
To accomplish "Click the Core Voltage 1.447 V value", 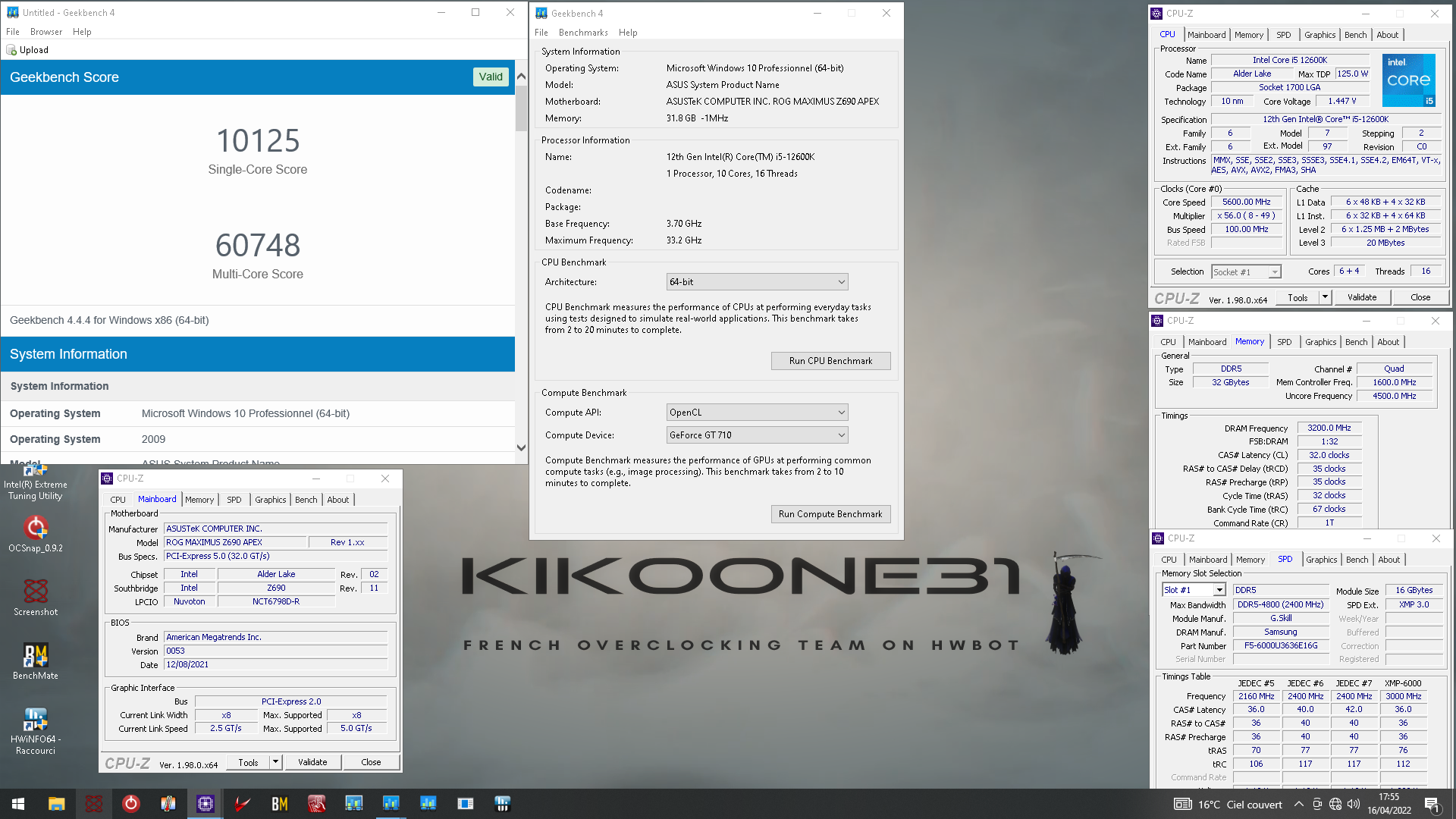I will (x=1341, y=102).
